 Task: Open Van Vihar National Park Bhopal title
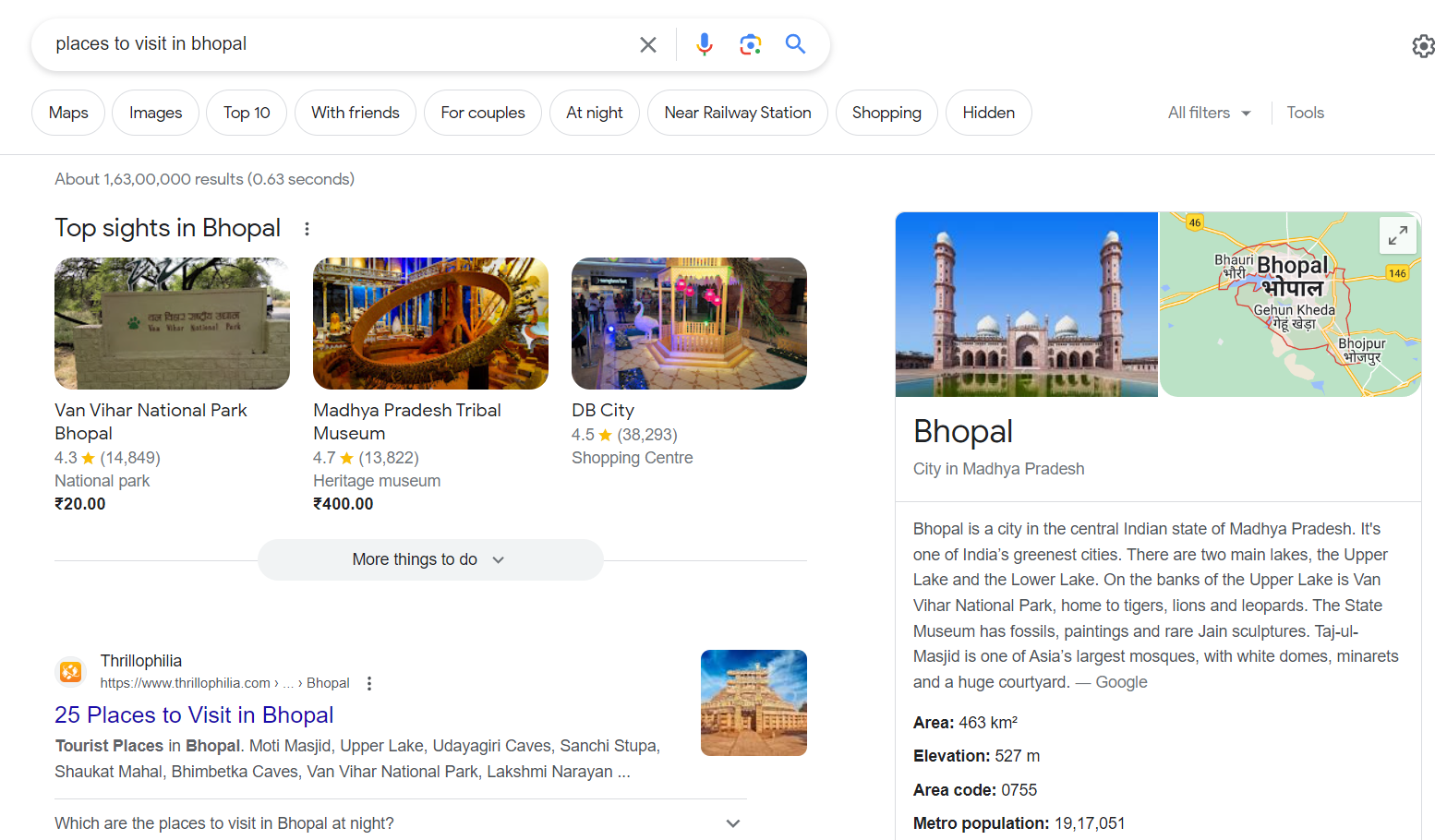pos(151,422)
